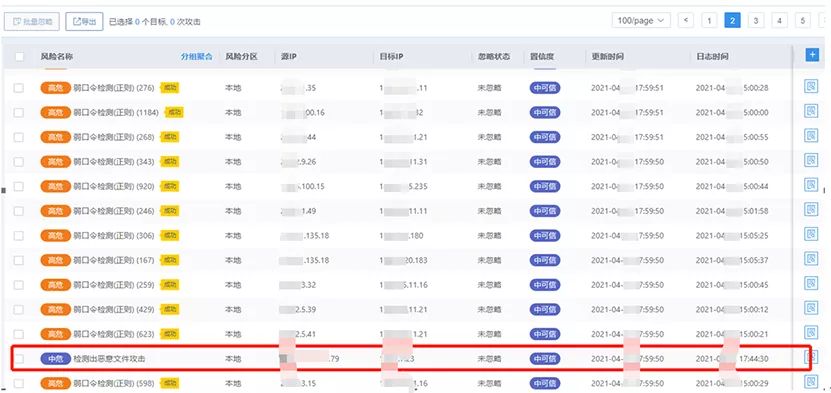Open details icon for the (623) row

[811, 333]
